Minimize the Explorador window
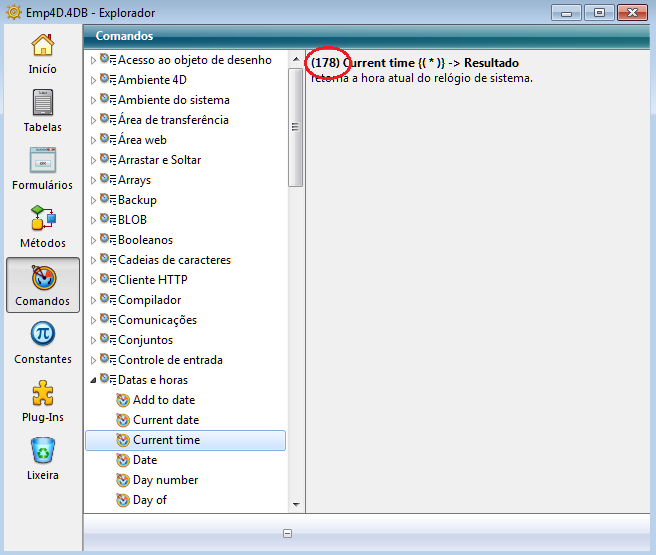This screenshot has height=555, width=656. coord(566,13)
